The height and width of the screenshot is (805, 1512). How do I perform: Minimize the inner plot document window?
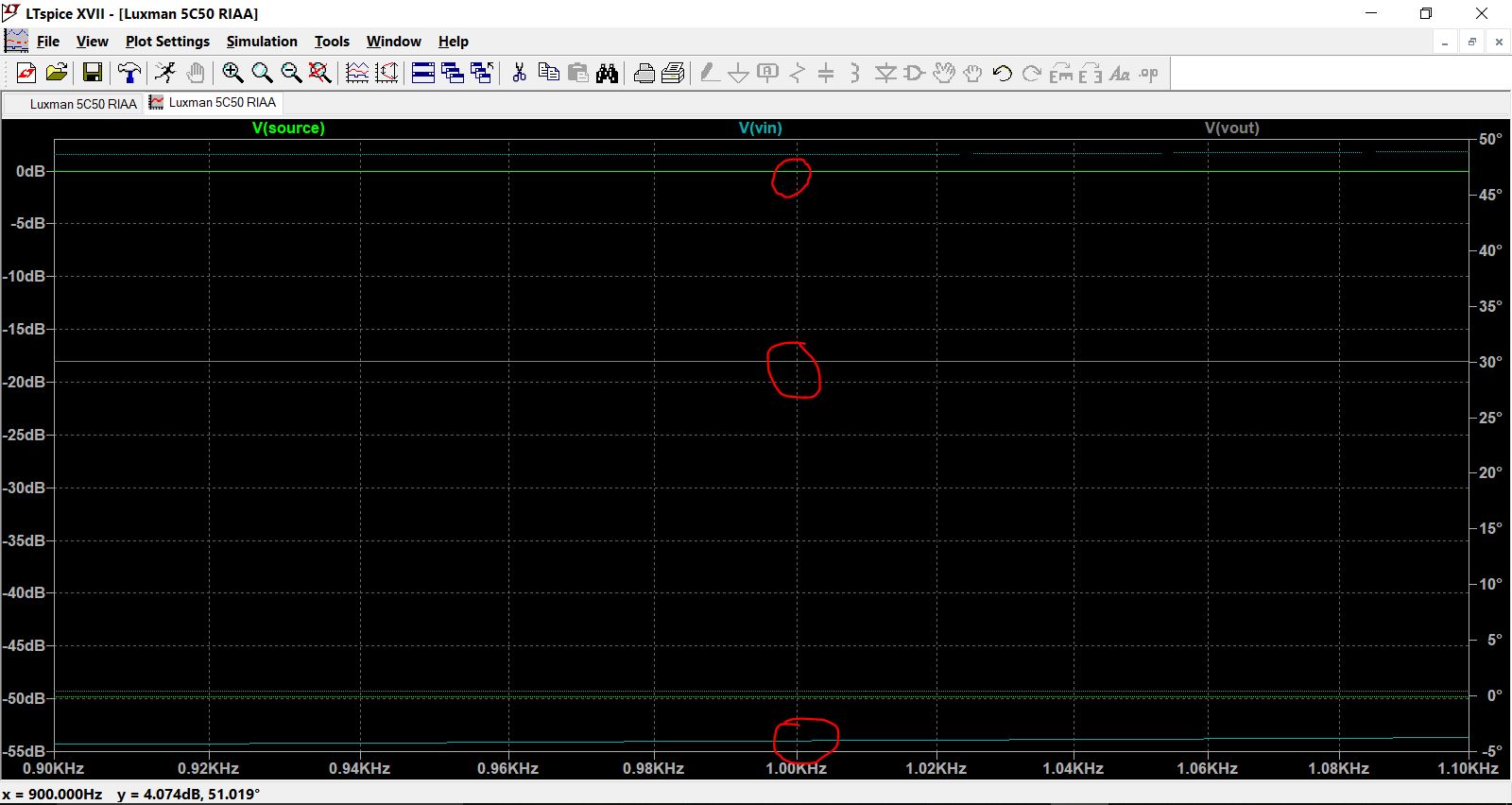pyautogui.click(x=1445, y=42)
